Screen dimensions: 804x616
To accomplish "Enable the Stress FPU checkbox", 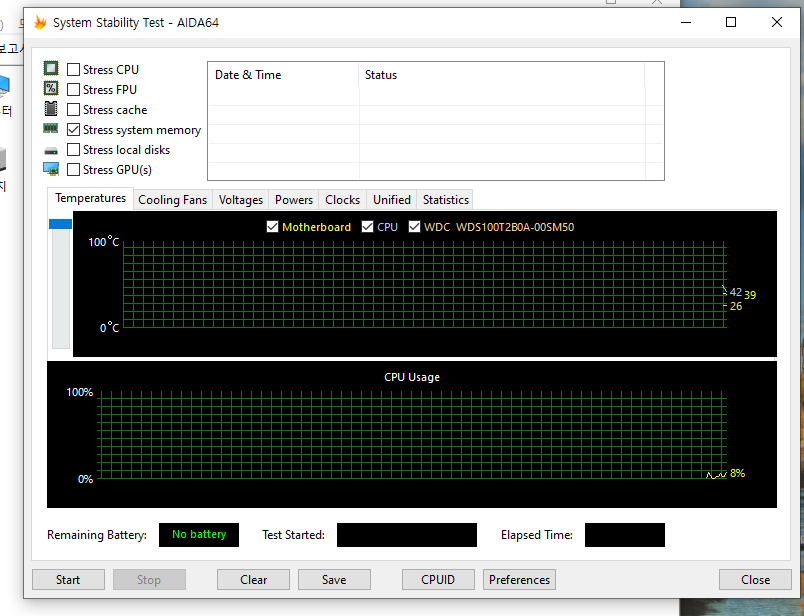I will pos(73,89).
